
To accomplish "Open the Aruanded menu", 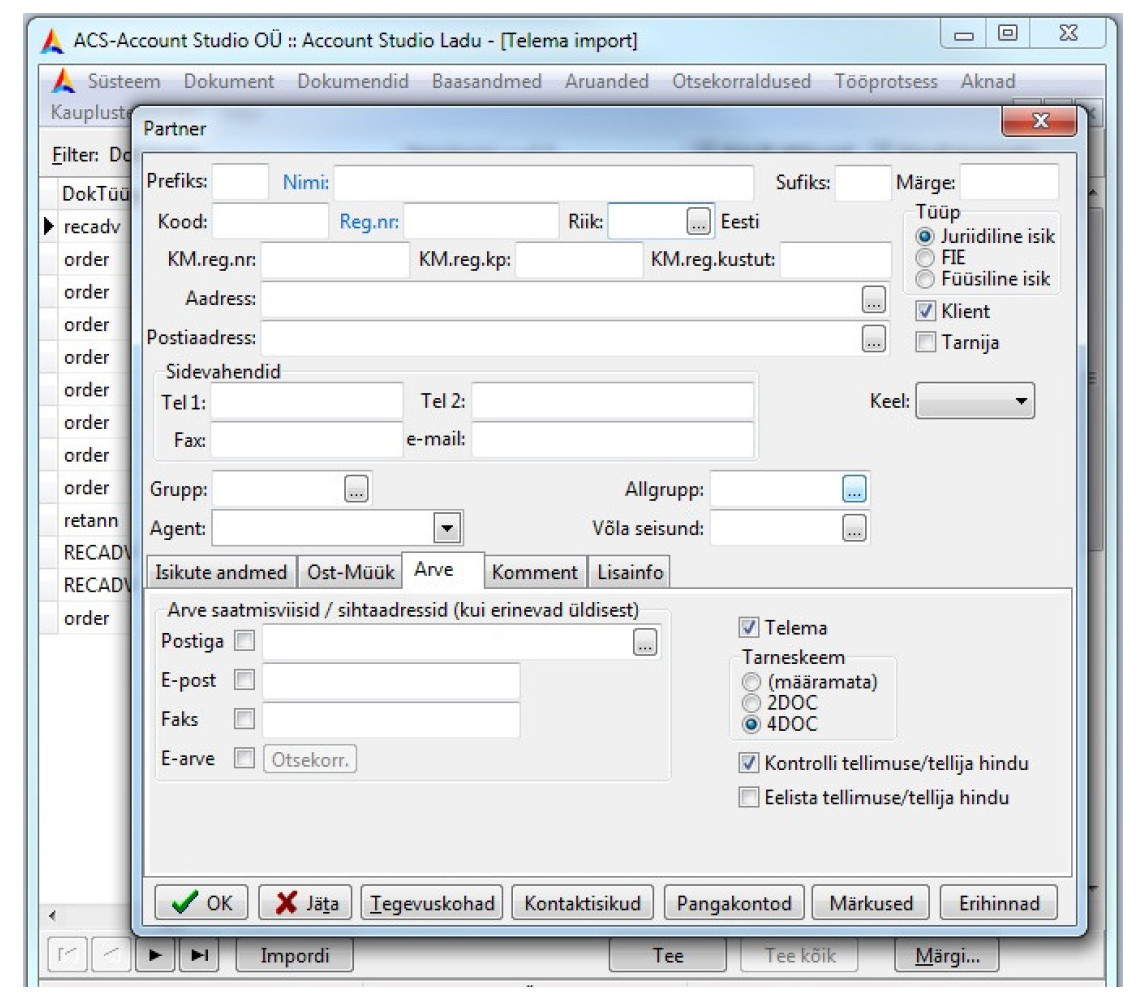I will (607, 82).
